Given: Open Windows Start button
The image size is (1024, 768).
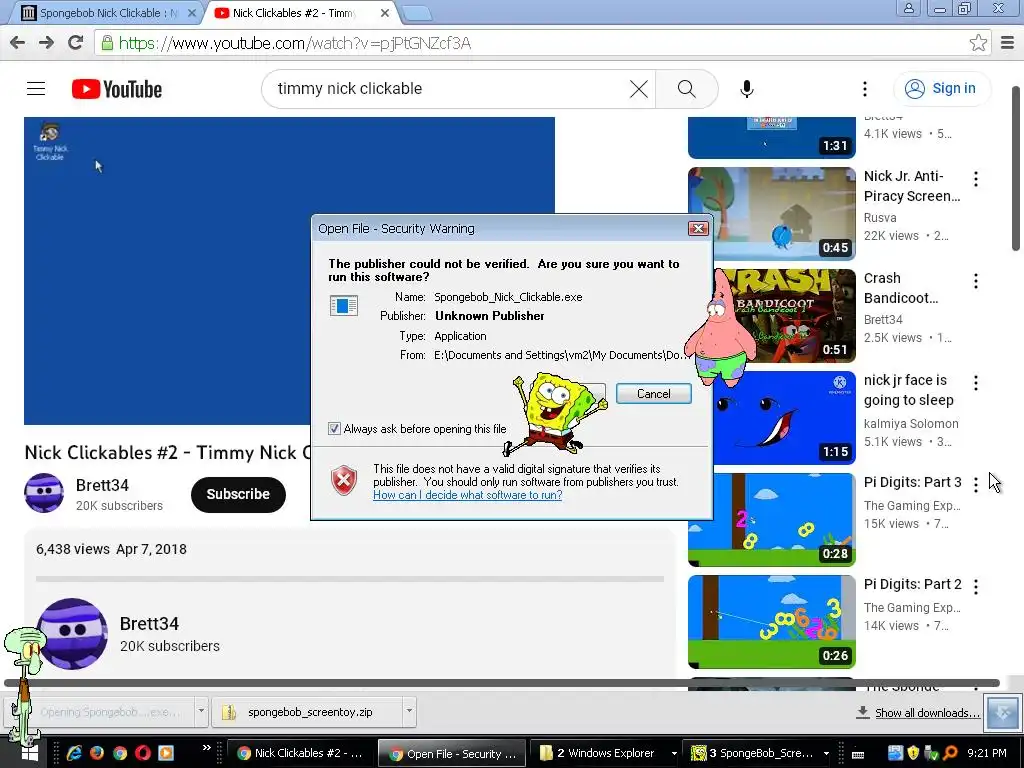Looking at the screenshot, I should [x=29, y=754].
